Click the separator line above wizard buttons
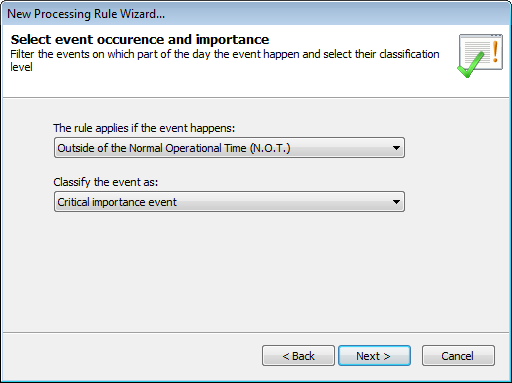 click(256, 332)
